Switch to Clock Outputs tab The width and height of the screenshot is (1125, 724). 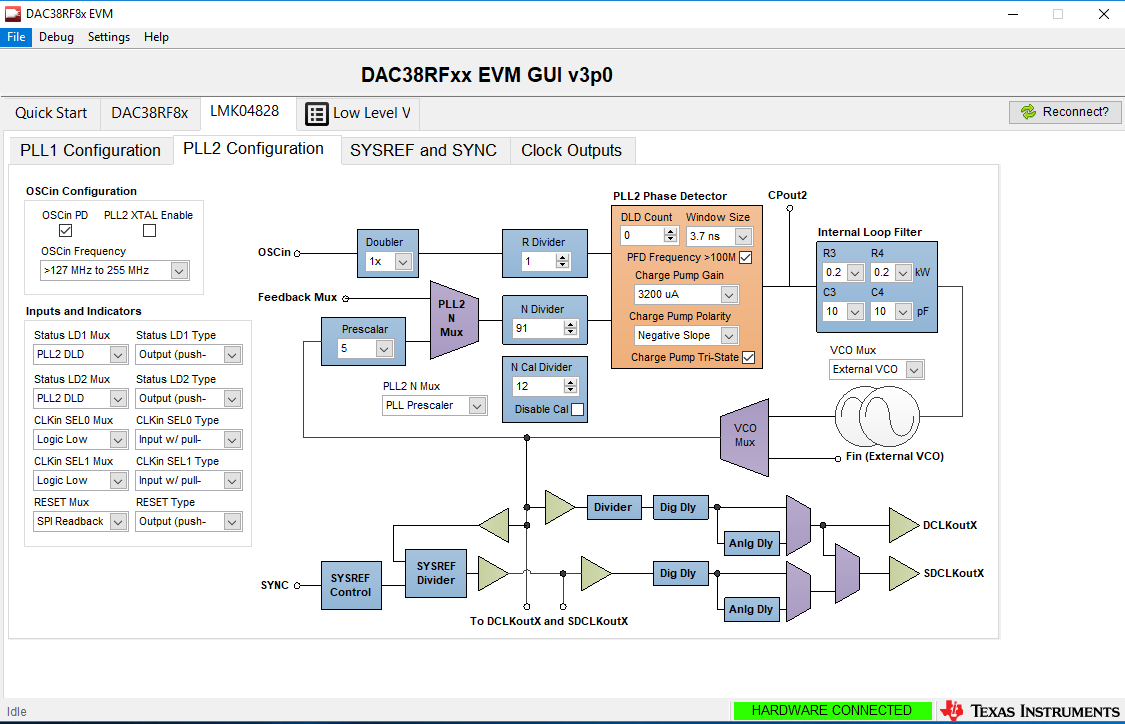[572, 151]
